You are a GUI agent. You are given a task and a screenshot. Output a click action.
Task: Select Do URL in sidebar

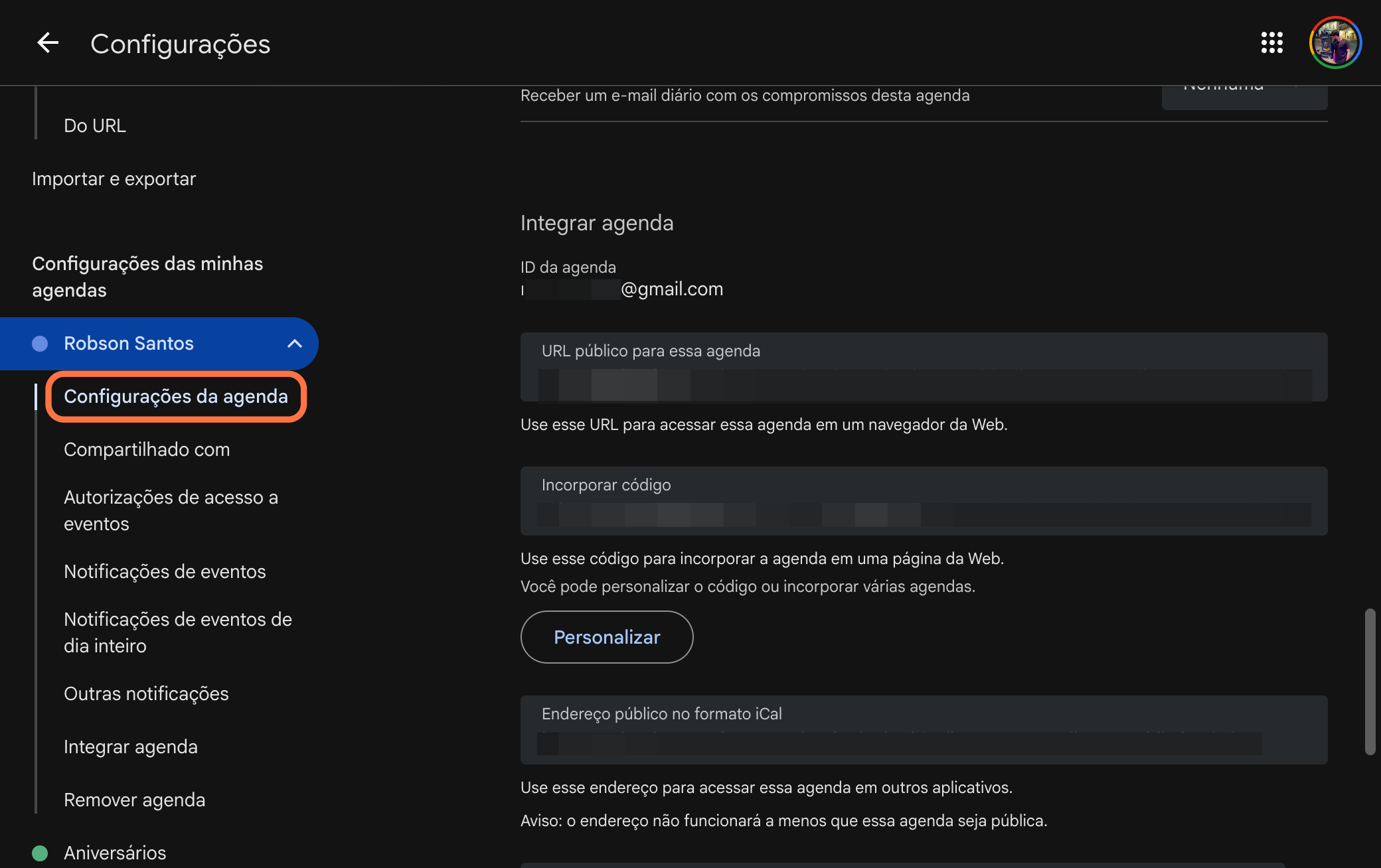coord(95,125)
